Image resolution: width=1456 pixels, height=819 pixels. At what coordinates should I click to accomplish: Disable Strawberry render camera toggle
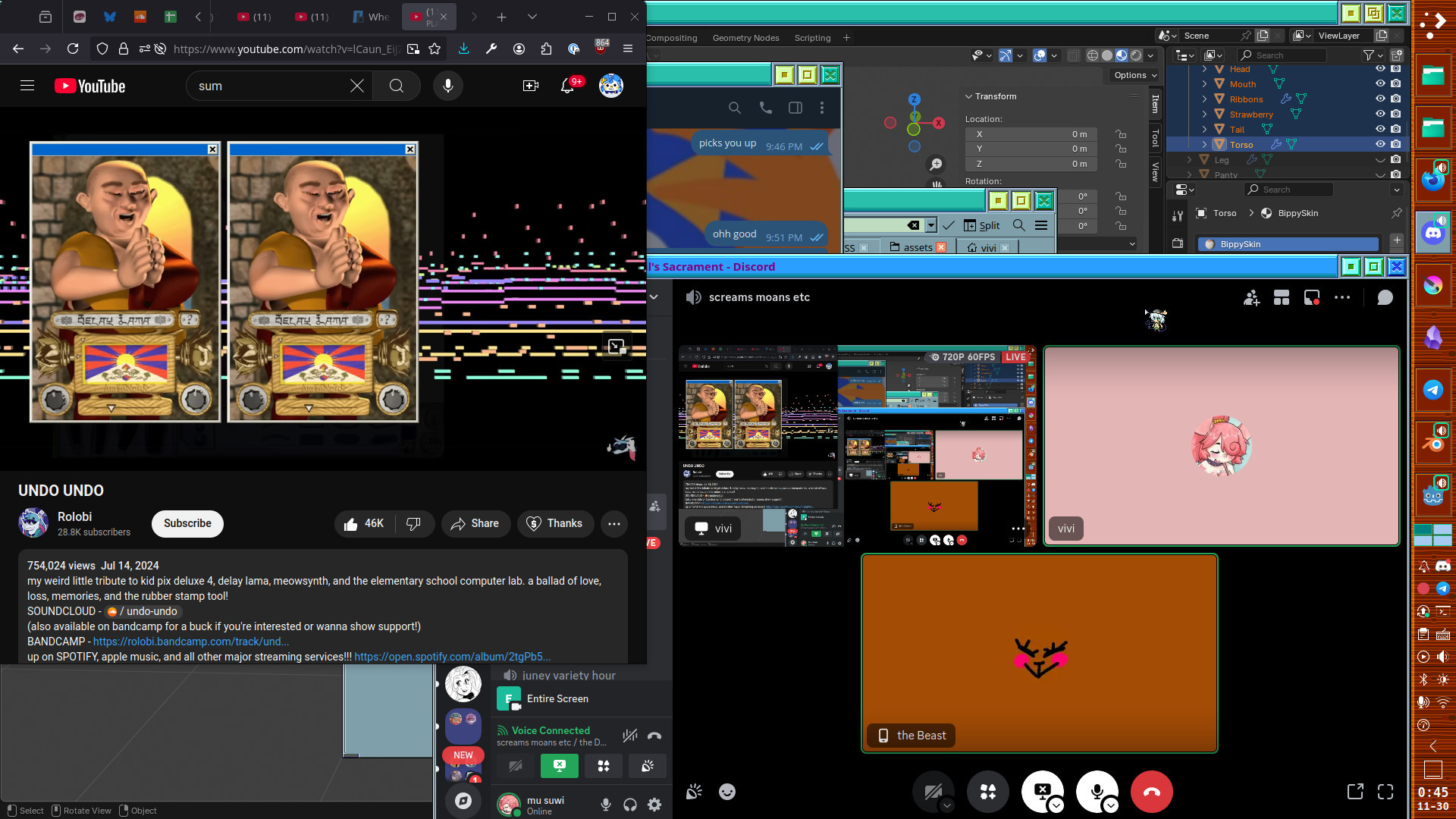pos(1396,114)
